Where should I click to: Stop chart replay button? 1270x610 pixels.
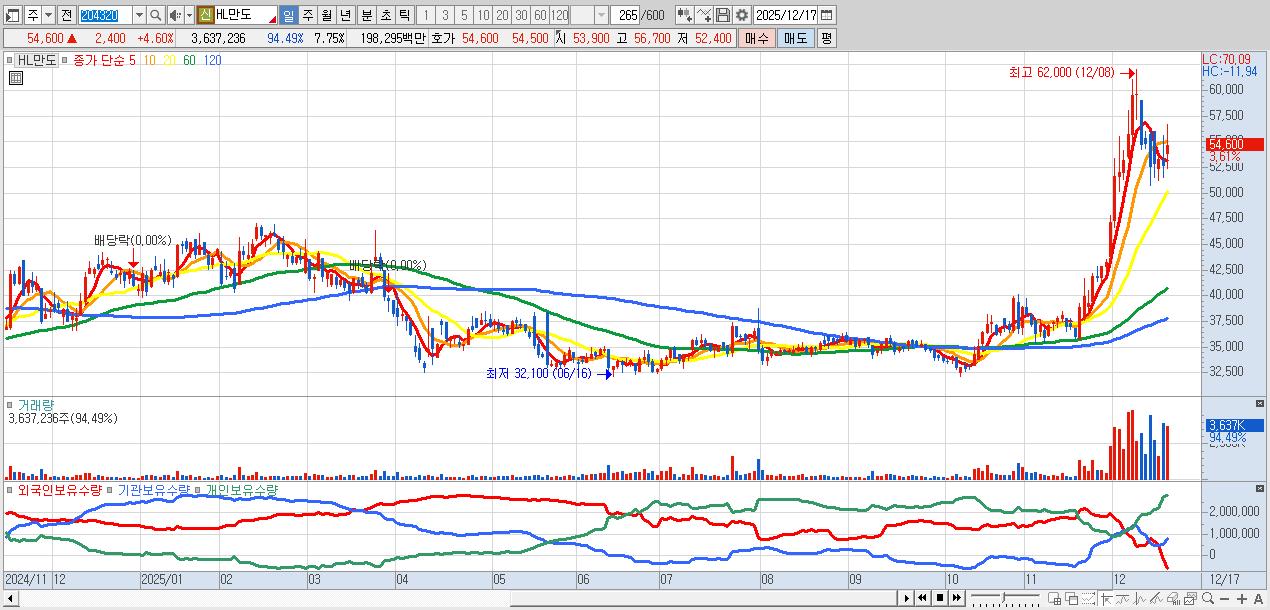tap(940, 598)
